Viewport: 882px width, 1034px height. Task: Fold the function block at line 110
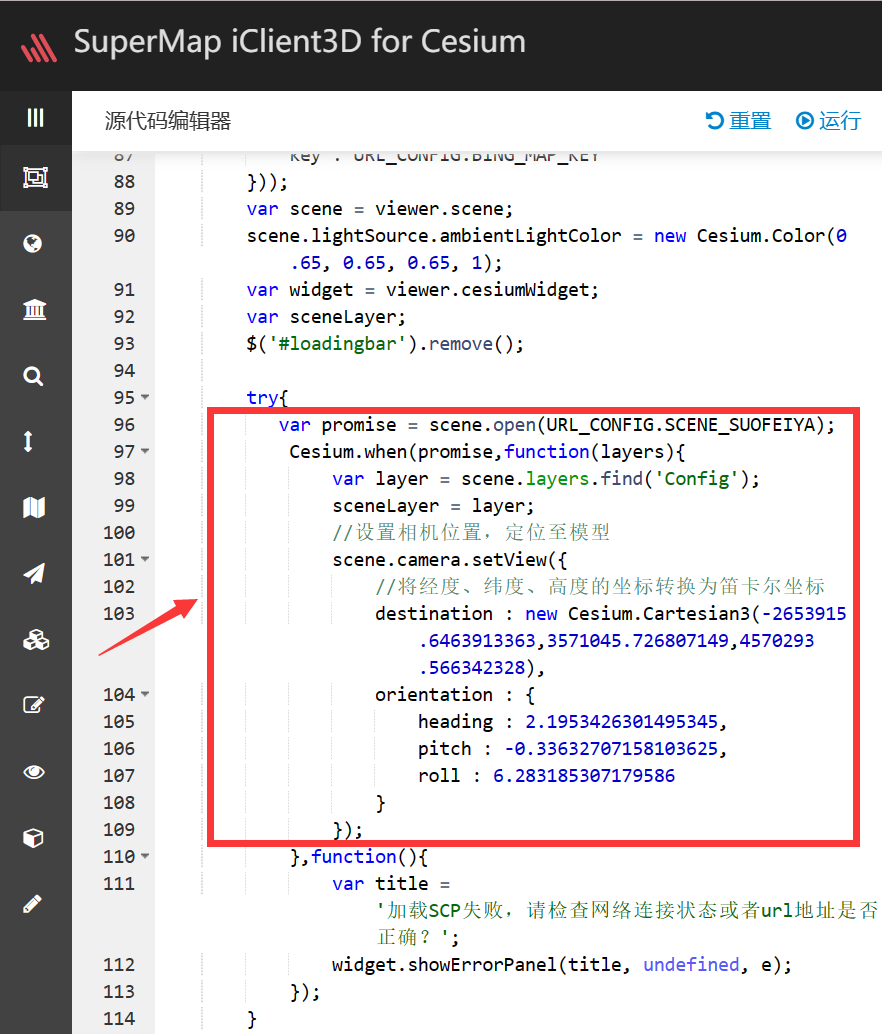tap(145, 857)
